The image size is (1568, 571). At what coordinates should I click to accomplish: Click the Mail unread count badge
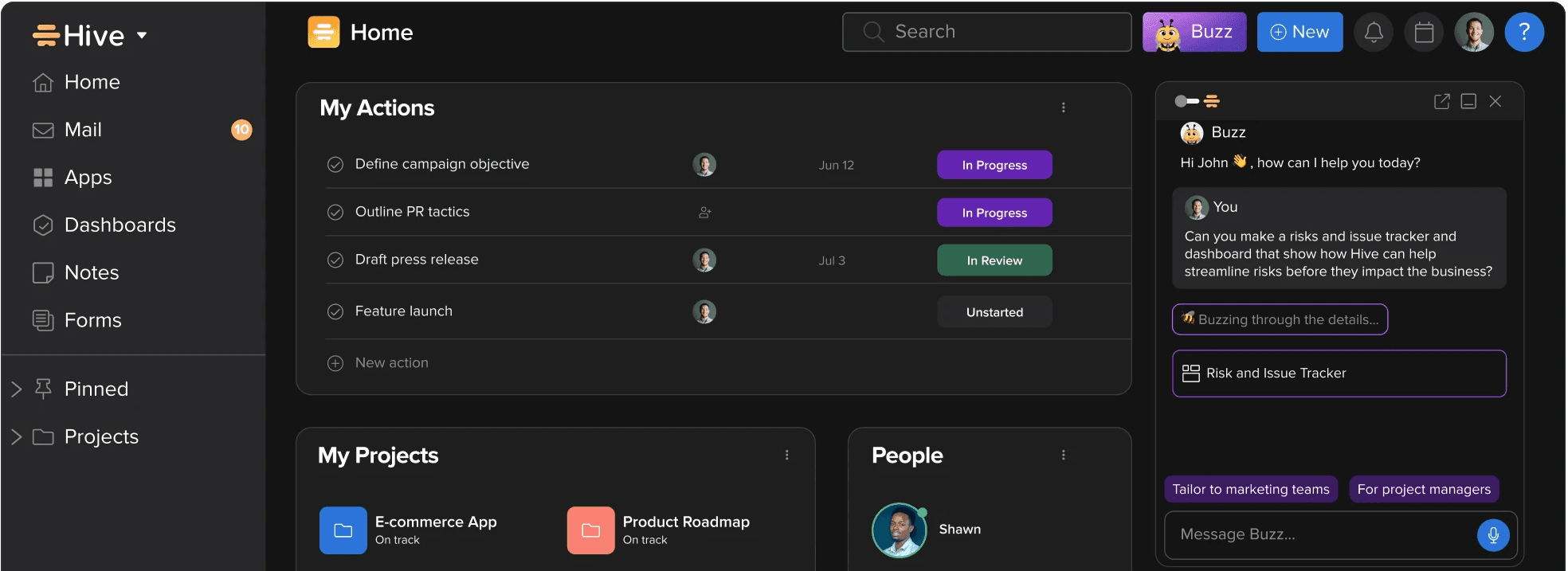coord(241,129)
